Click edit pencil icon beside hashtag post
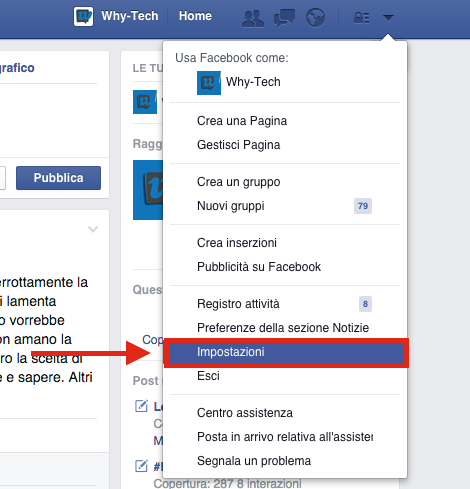470x489 pixels. tap(141, 466)
